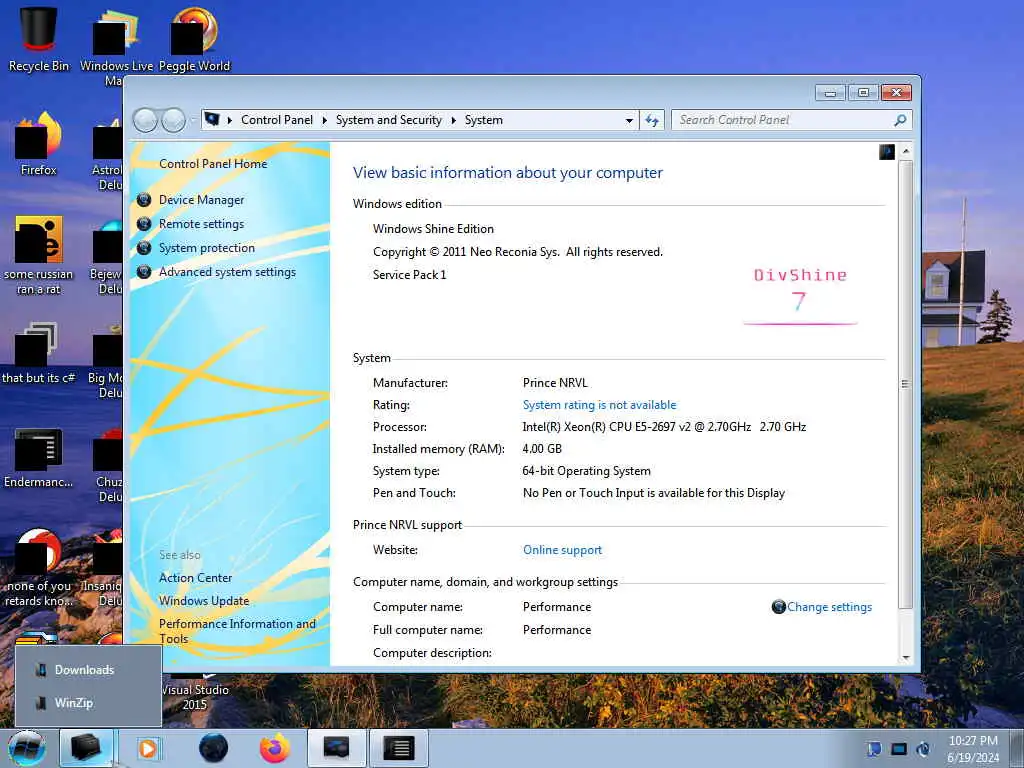Viewport: 1024px width, 768px height.
Task: Click the Full computer name value 'Performance'
Action: pos(557,630)
